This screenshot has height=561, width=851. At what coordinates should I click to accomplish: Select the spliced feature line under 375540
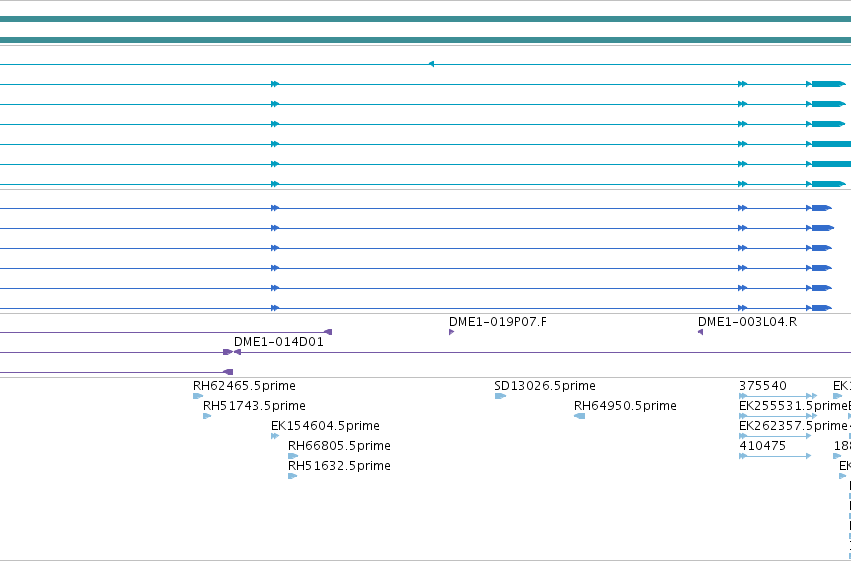click(x=778, y=396)
